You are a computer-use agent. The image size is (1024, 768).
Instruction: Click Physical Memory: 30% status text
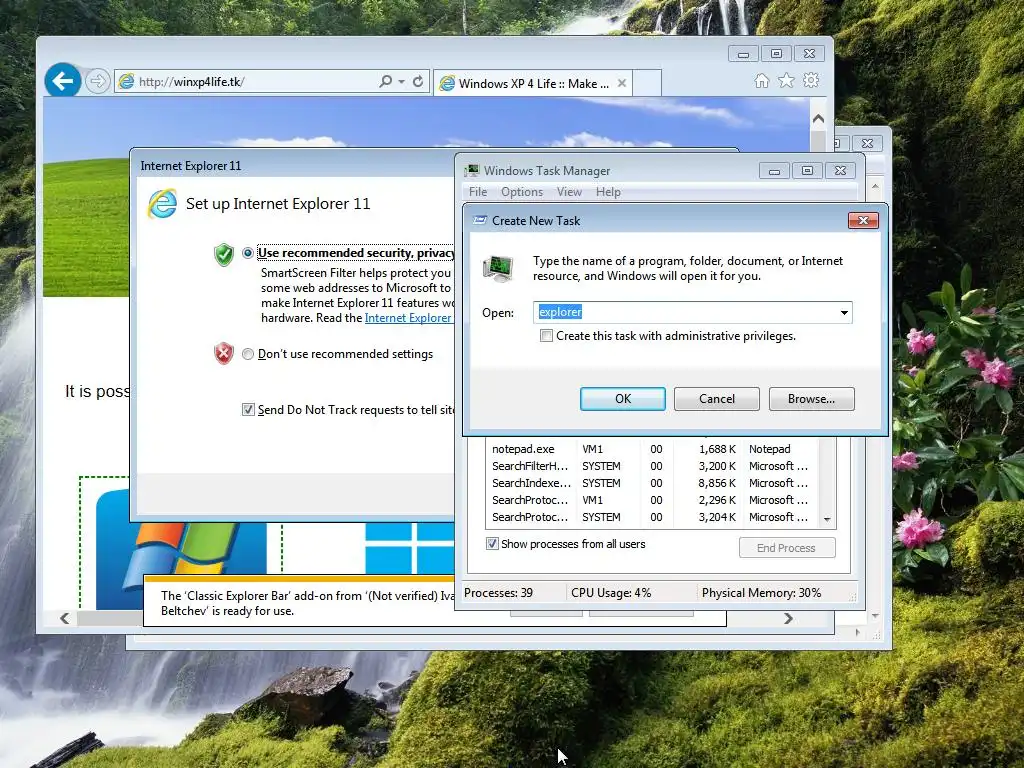coord(761,593)
